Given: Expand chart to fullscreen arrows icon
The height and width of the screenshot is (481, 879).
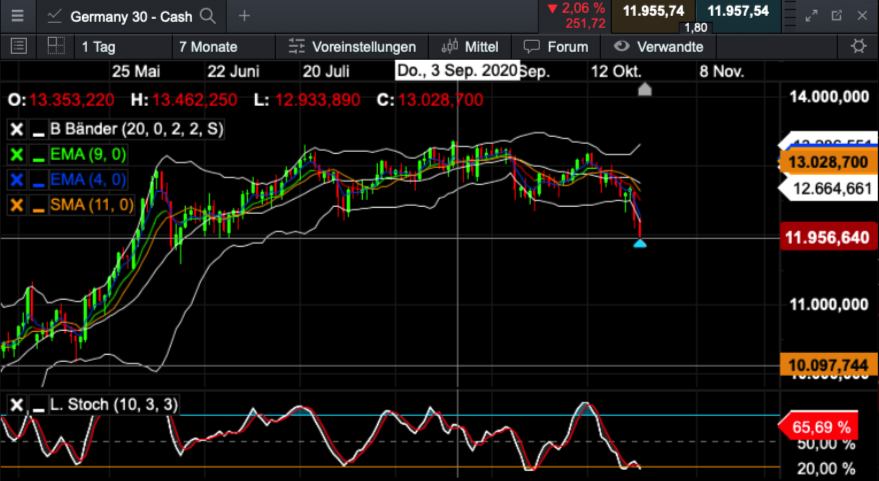Looking at the screenshot, I should 811,16.
